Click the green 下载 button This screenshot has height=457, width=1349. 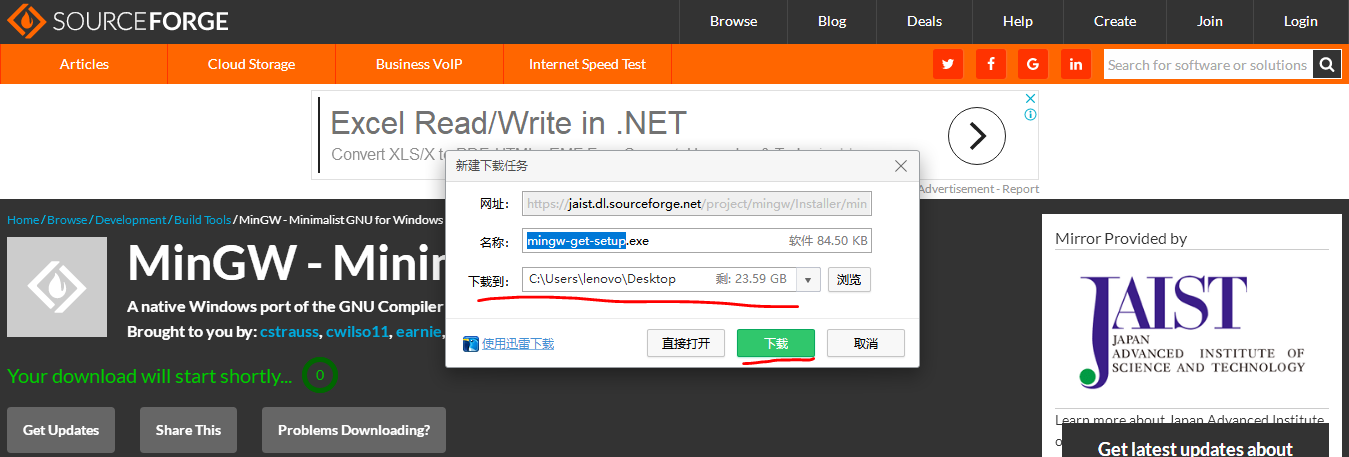pos(776,343)
